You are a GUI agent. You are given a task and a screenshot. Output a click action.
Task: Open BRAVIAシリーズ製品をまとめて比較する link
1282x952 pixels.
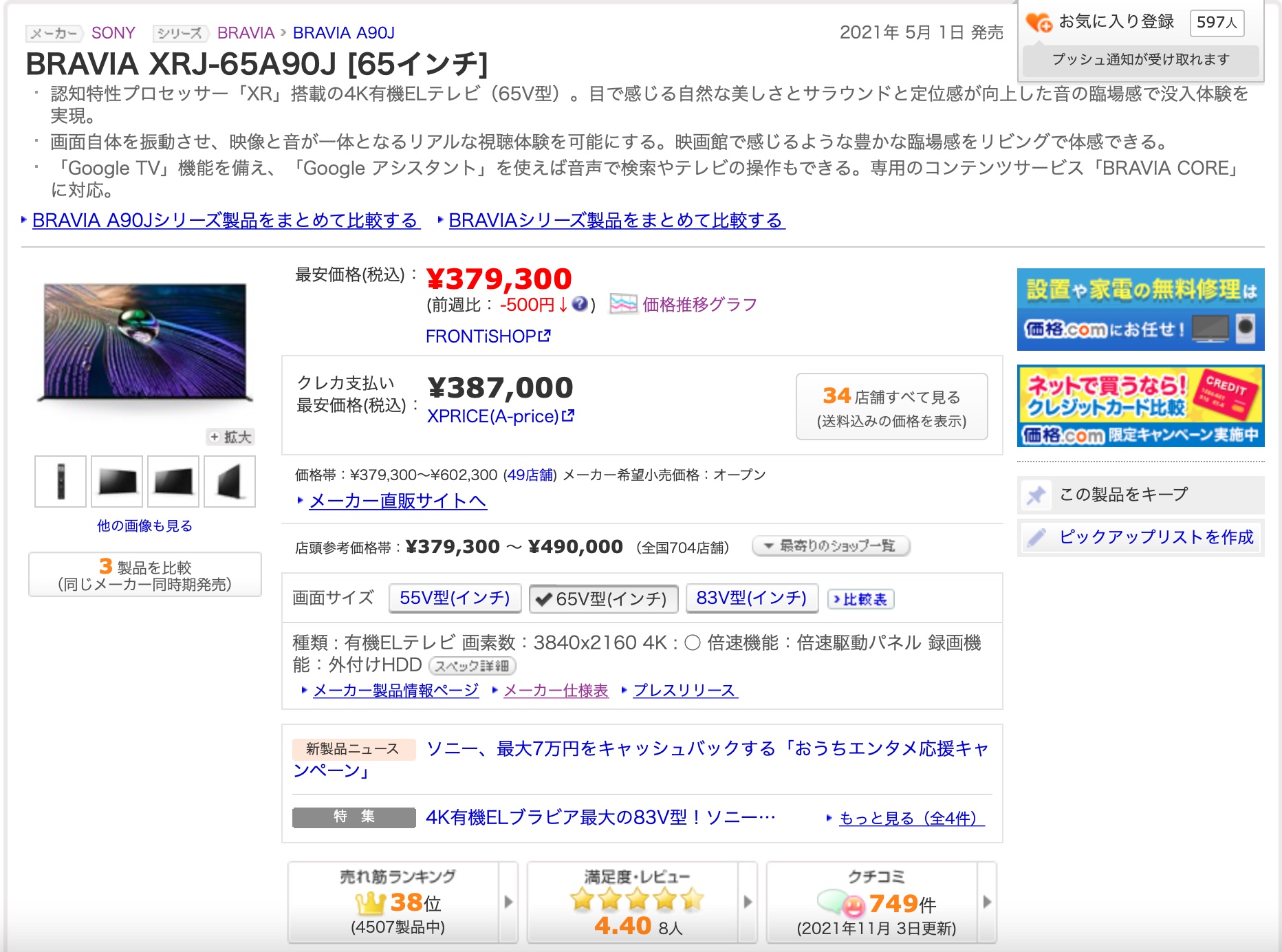tap(616, 220)
